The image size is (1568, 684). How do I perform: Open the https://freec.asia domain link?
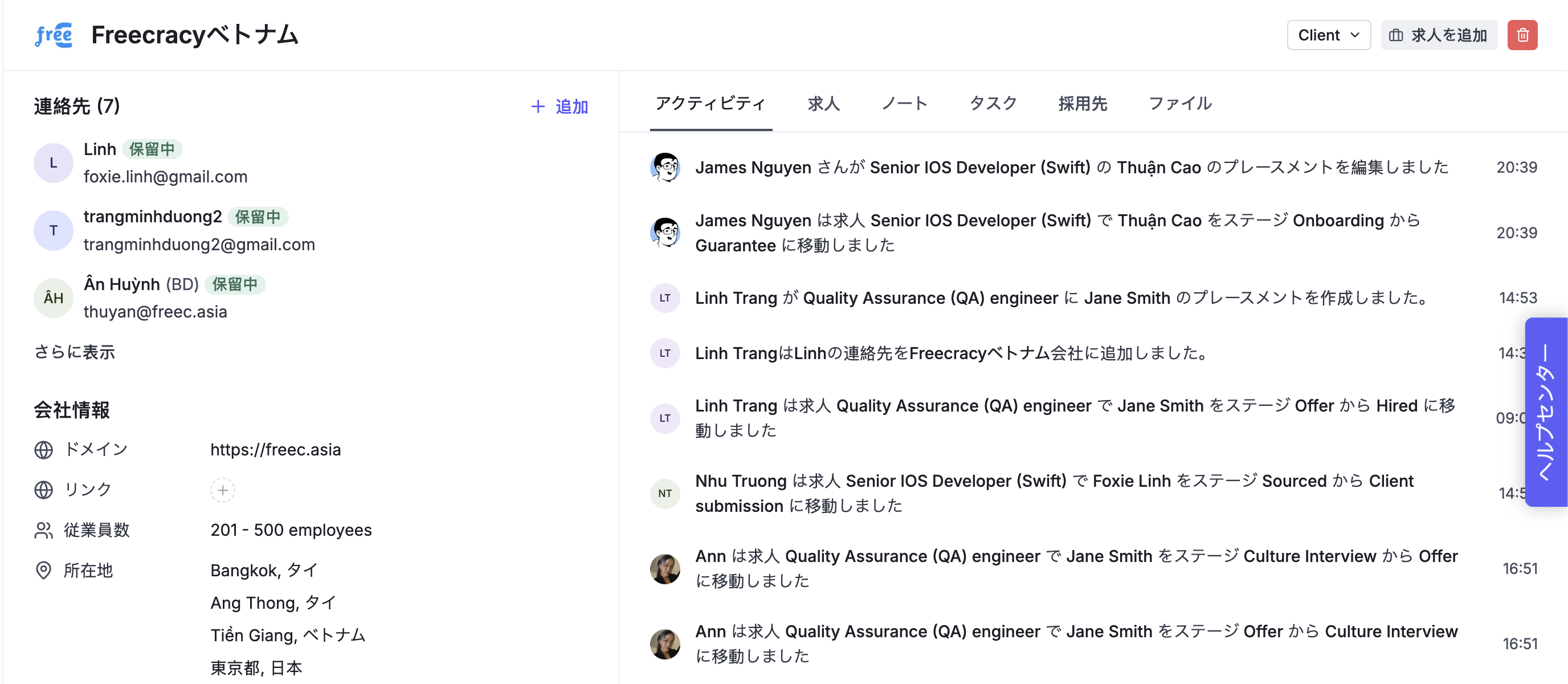tap(275, 450)
